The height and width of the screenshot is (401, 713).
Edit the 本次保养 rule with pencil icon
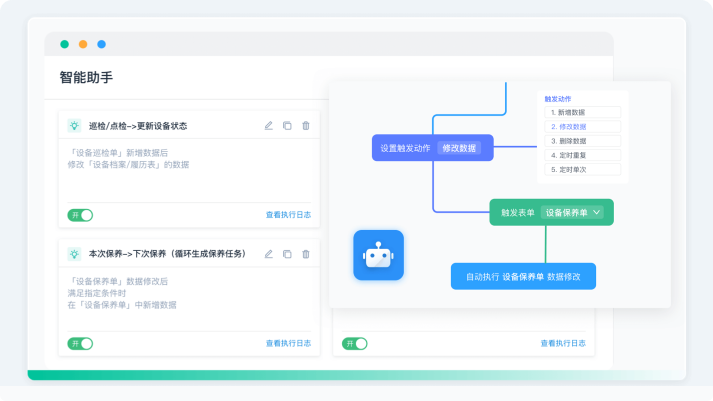(x=269, y=254)
